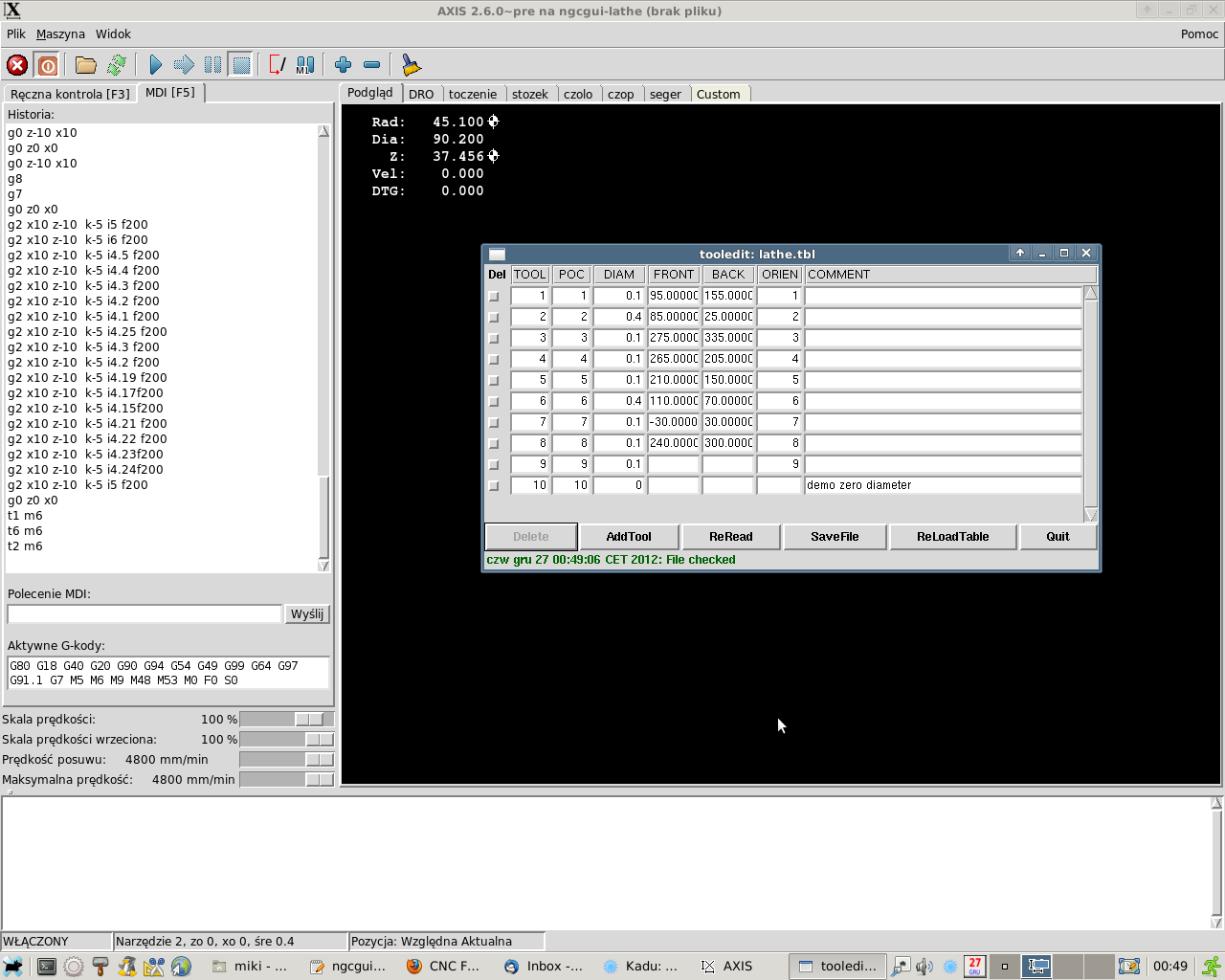The image size is (1225, 980).
Task: Check the Del box for tool 10
Action: point(494,486)
